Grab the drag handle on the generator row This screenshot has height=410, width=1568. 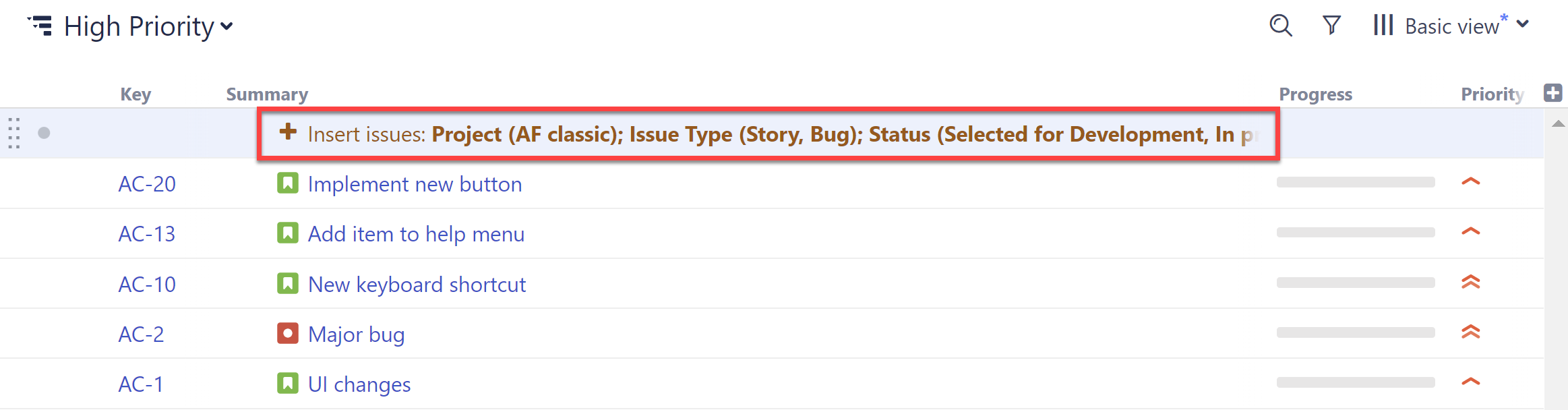(x=14, y=133)
